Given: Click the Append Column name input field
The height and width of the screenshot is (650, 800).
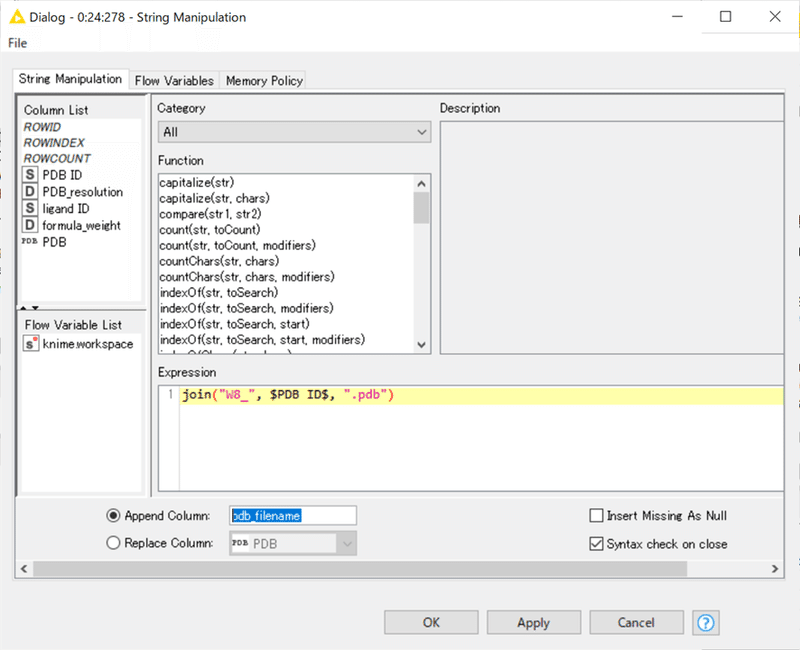Looking at the screenshot, I should click(x=293, y=516).
